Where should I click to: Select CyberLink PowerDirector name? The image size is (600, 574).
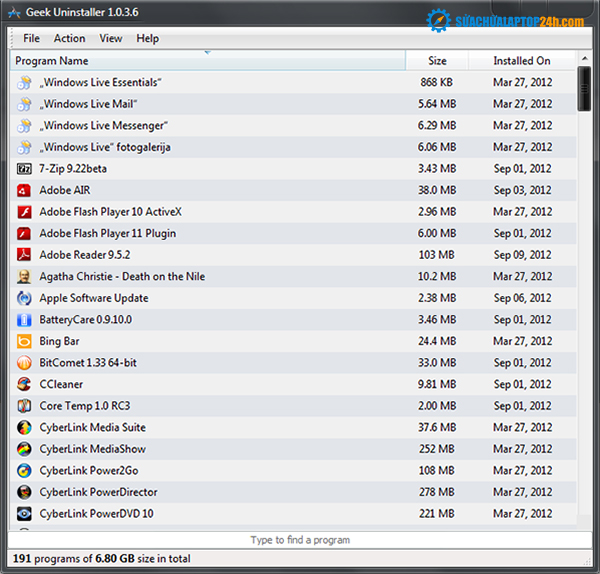(x=98, y=492)
